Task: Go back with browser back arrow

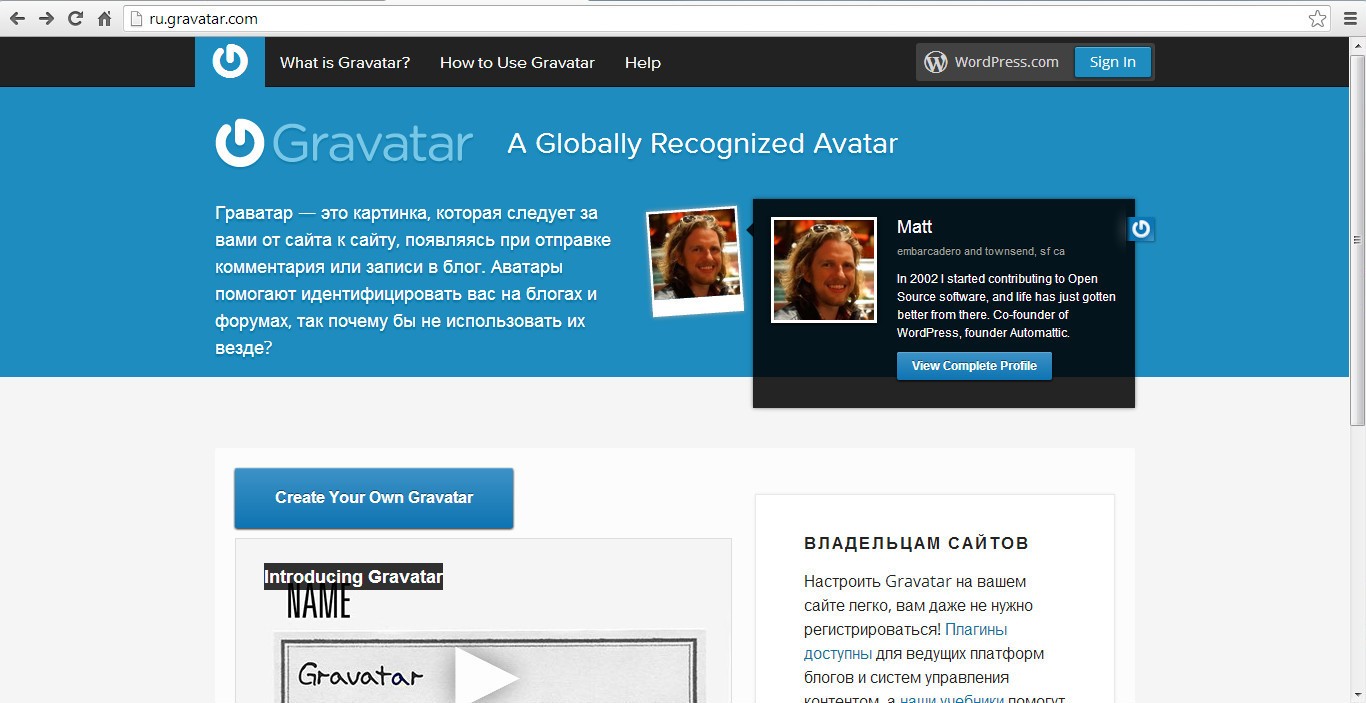Action: pyautogui.click(x=17, y=18)
